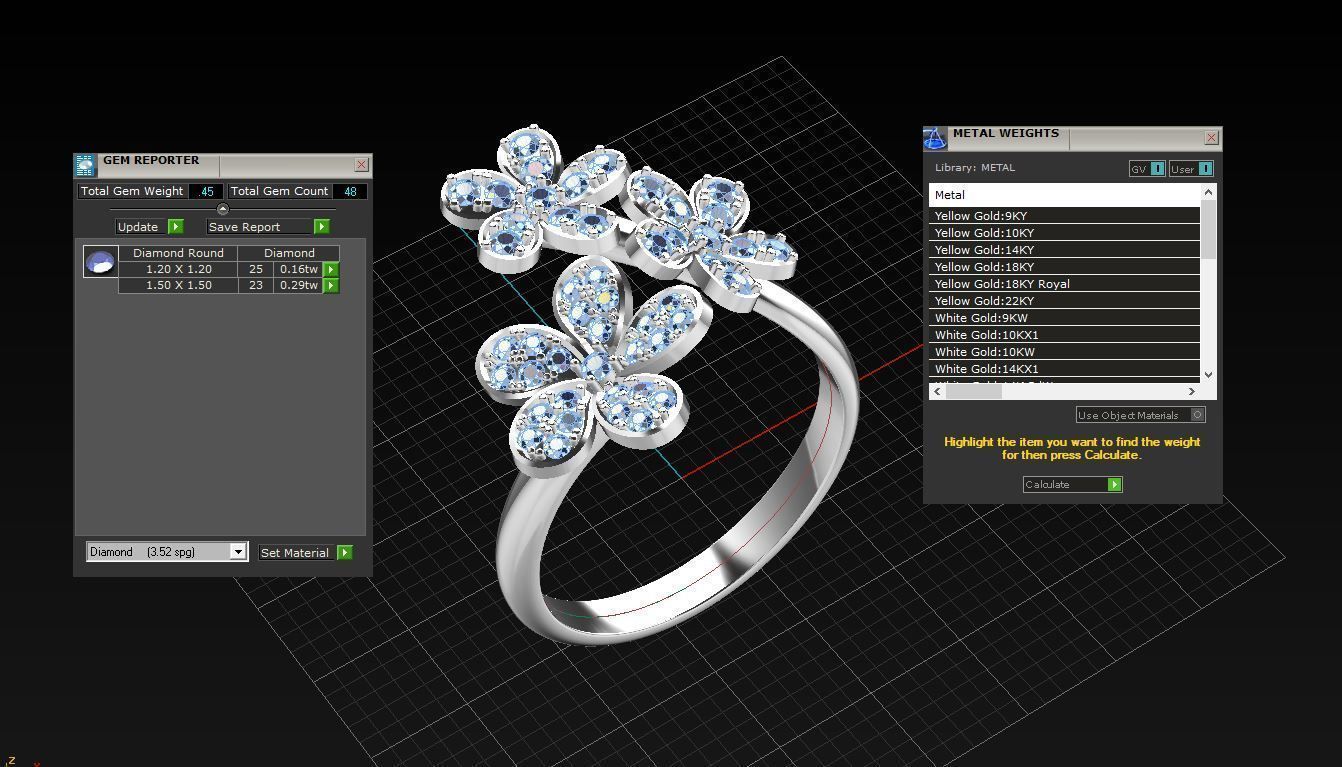This screenshot has height=767, width=1342.
Task: Select Yellow Gold:18KY in metal list
Action: coord(1064,267)
